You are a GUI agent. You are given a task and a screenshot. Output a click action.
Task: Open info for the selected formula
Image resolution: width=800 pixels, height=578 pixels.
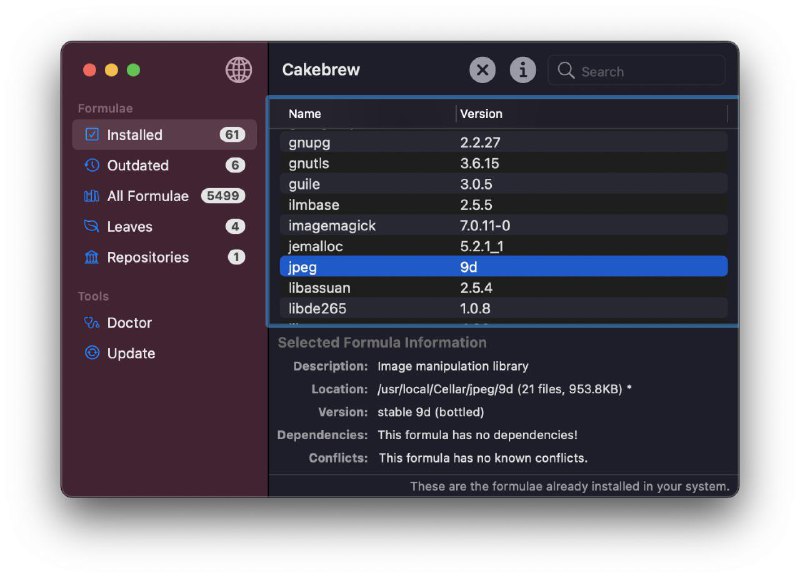pyautogui.click(x=521, y=70)
